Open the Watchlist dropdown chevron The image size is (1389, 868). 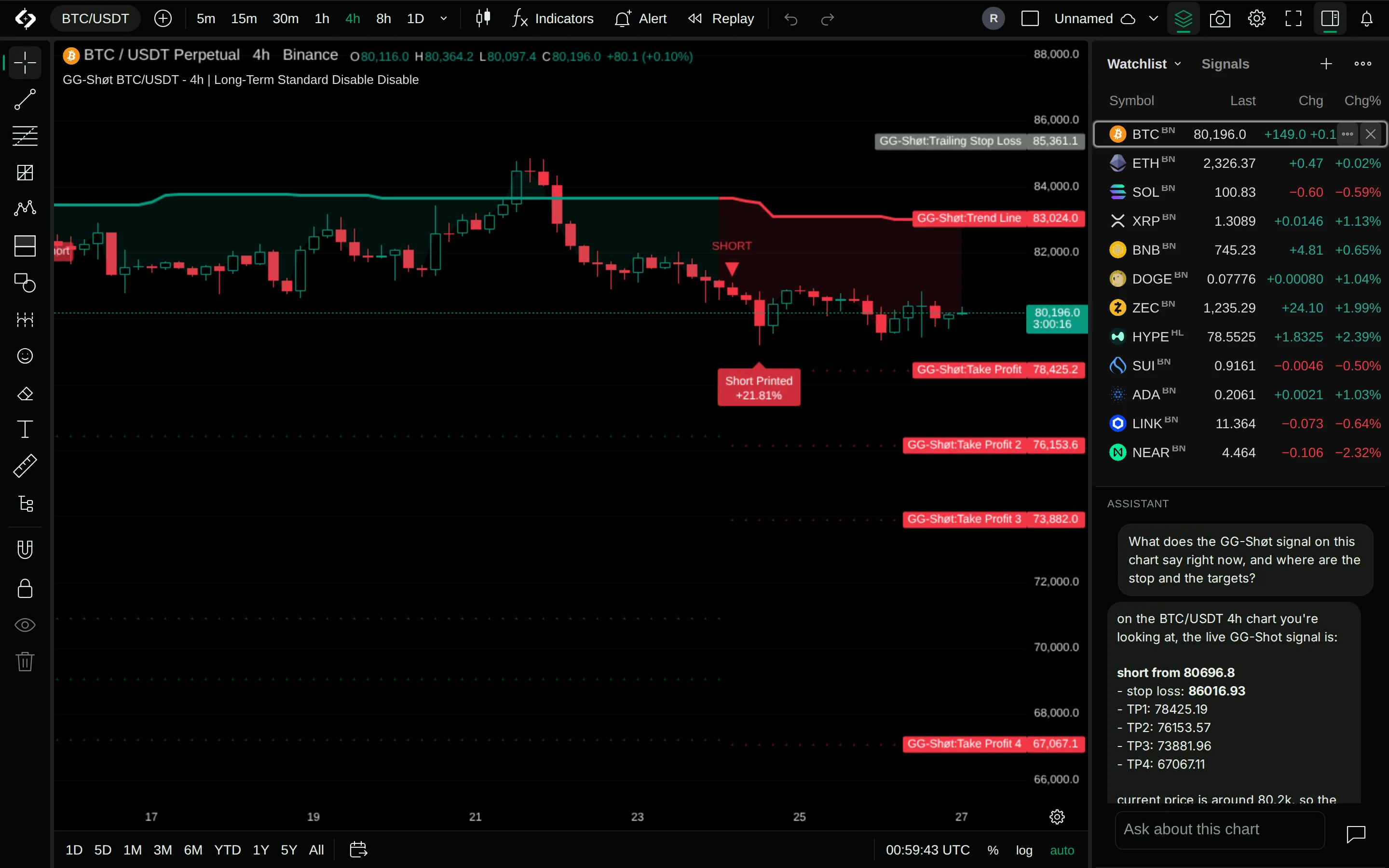[1178, 64]
